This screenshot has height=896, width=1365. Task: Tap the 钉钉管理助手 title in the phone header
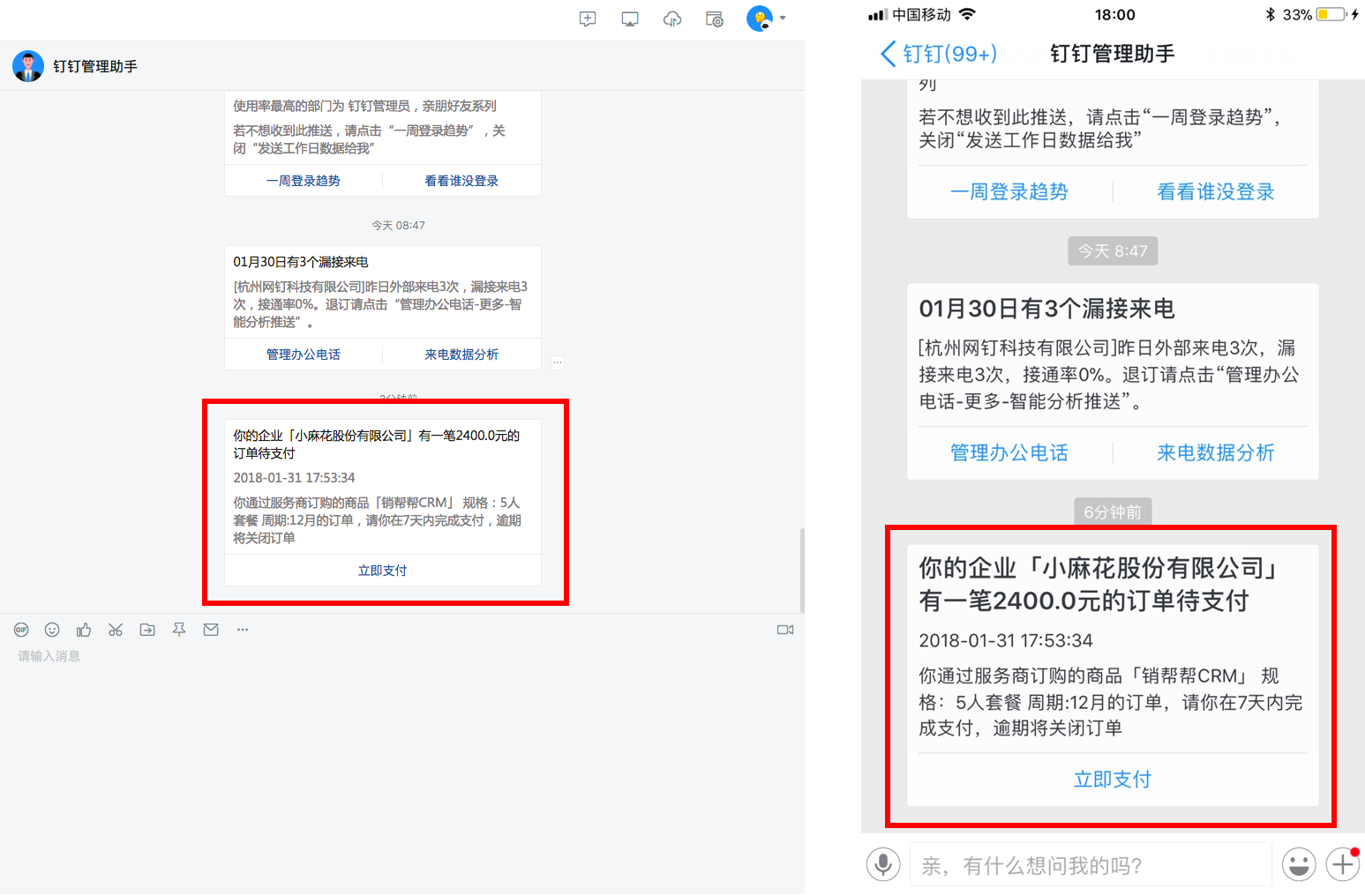tap(1113, 54)
